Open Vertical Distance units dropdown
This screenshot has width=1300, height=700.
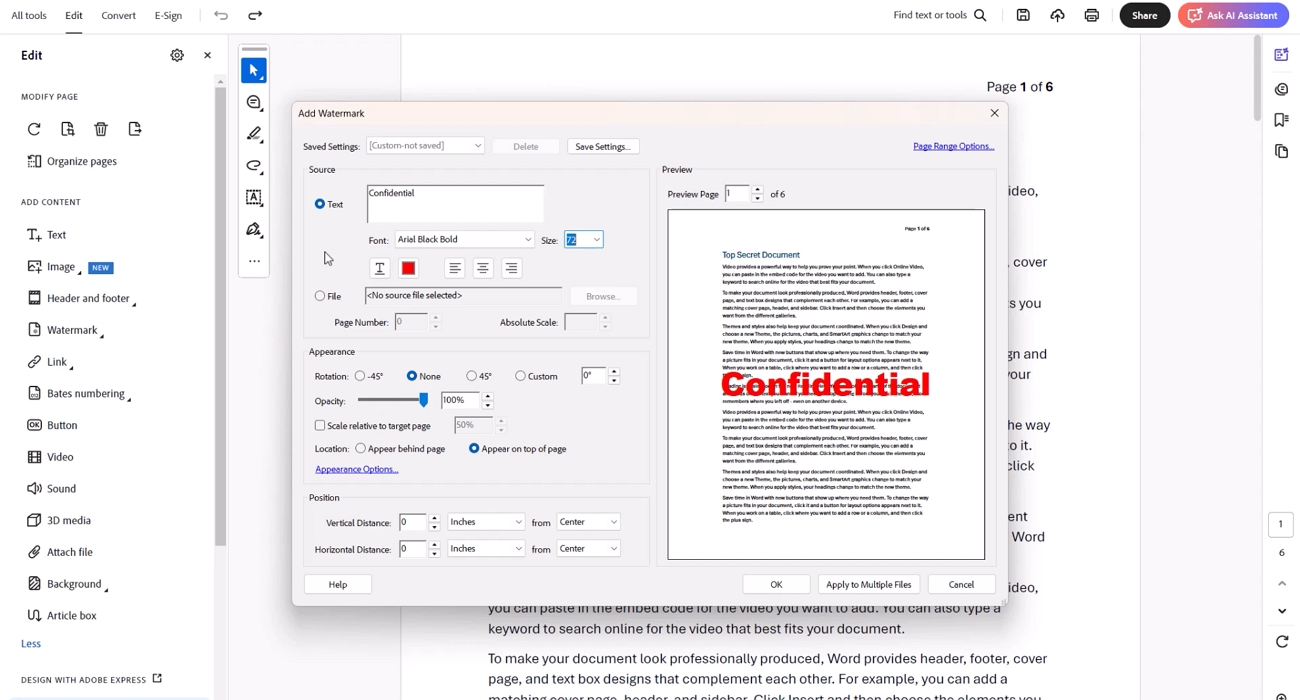486,522
